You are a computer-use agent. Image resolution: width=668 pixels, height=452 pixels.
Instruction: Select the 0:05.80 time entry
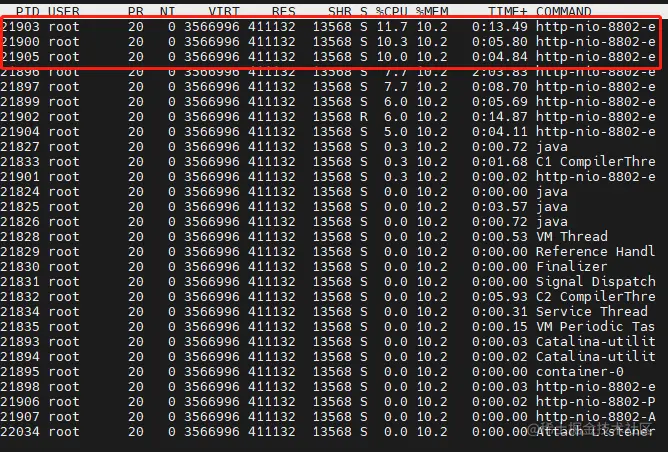(x=500, y=42)
